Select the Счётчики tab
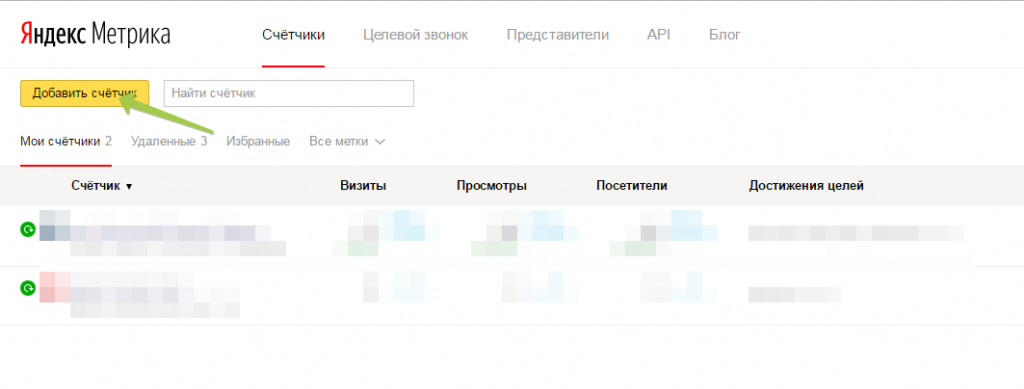The image size is (1024, 389). click(x=293, y=35)
